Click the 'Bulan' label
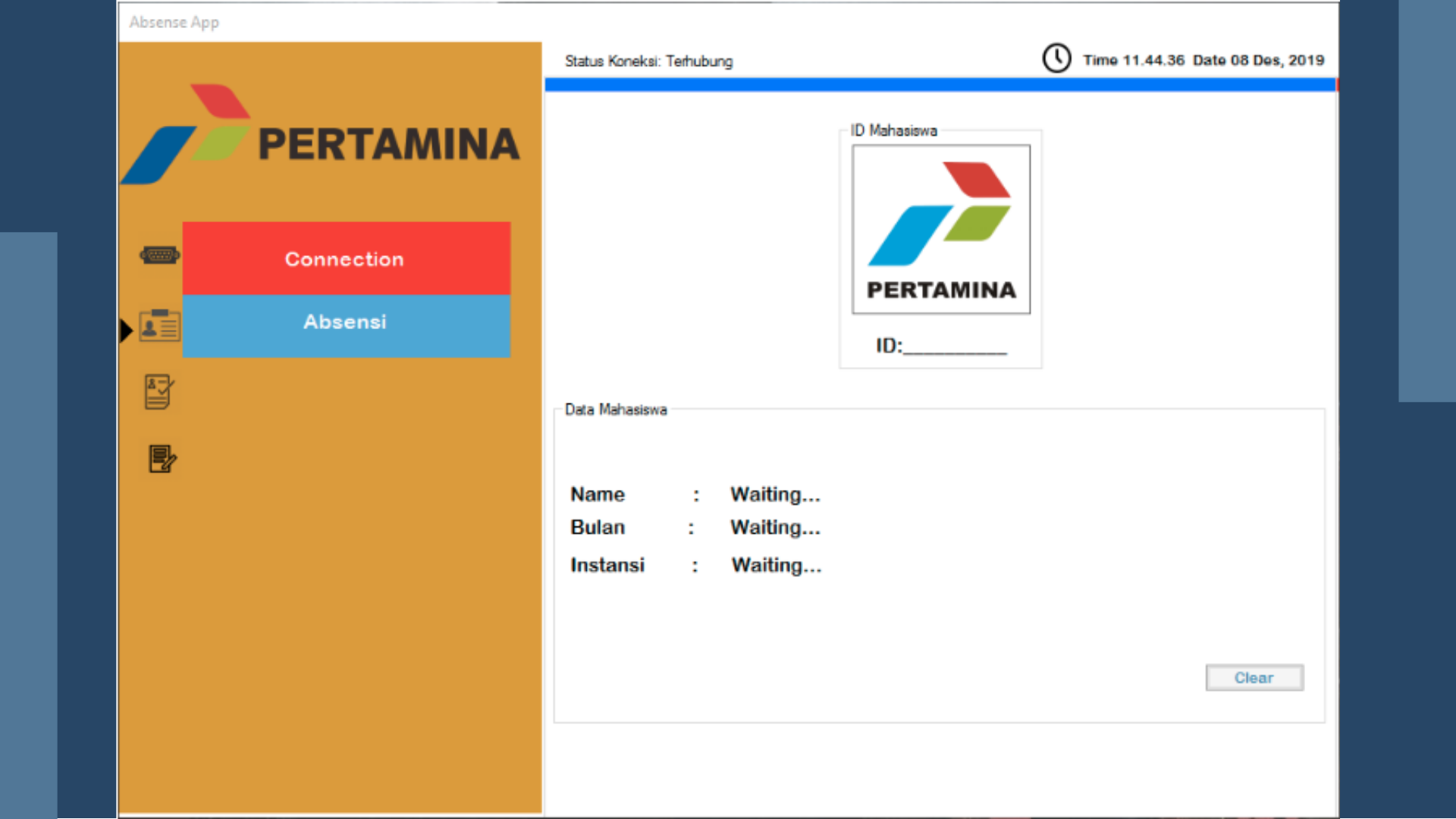Screen dimensions: 1456x819 point(598,528)
